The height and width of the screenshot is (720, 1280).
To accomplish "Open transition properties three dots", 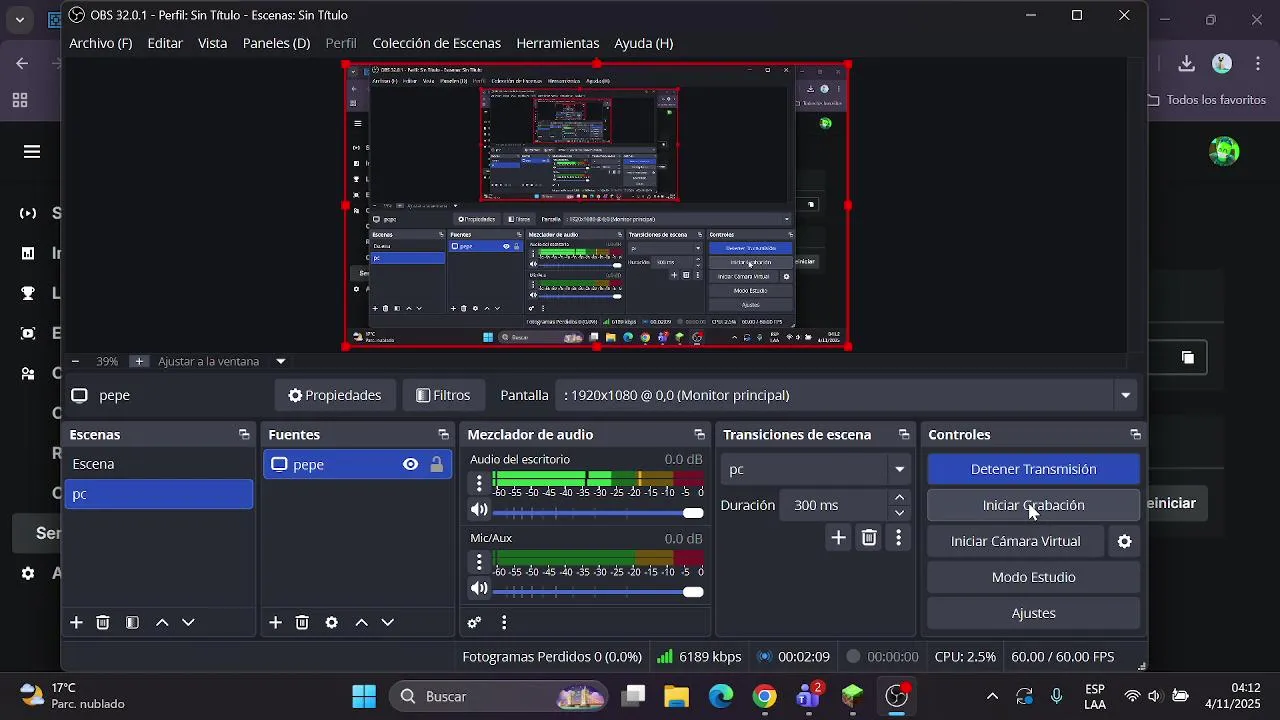I will [x=898, y=538].
